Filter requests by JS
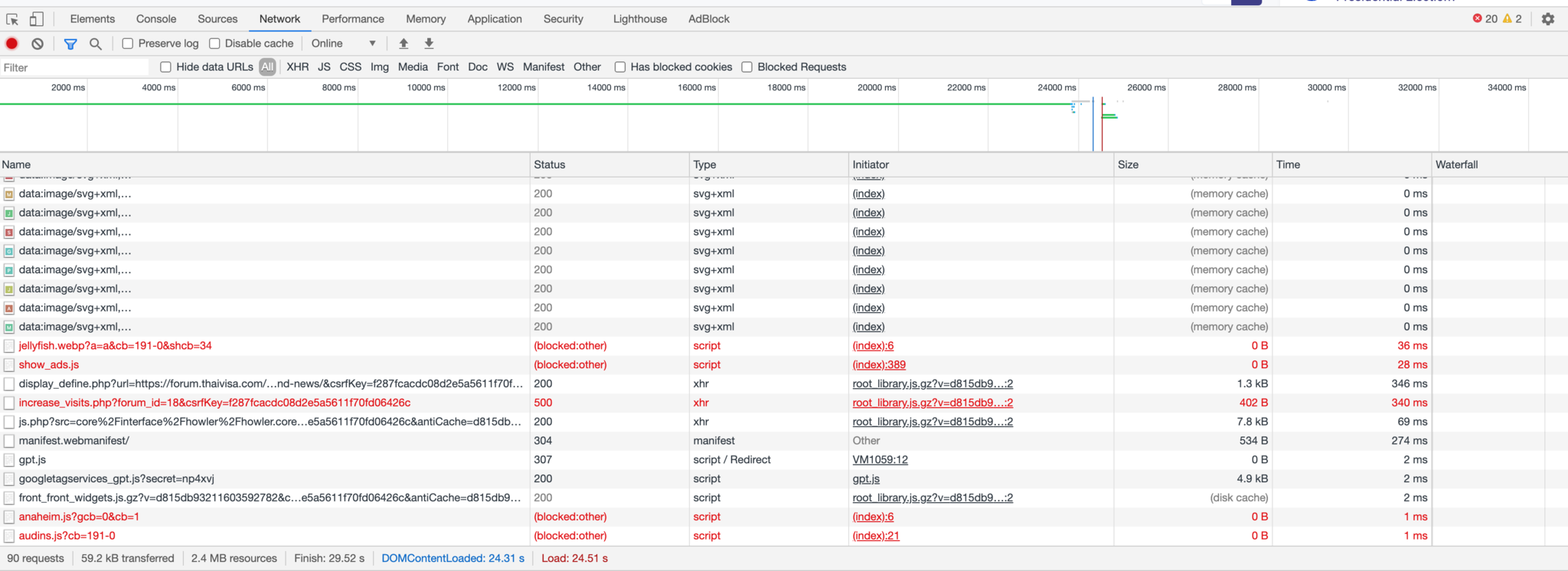Viewport: 1568px width, 571px height. [x=325, y=67]
